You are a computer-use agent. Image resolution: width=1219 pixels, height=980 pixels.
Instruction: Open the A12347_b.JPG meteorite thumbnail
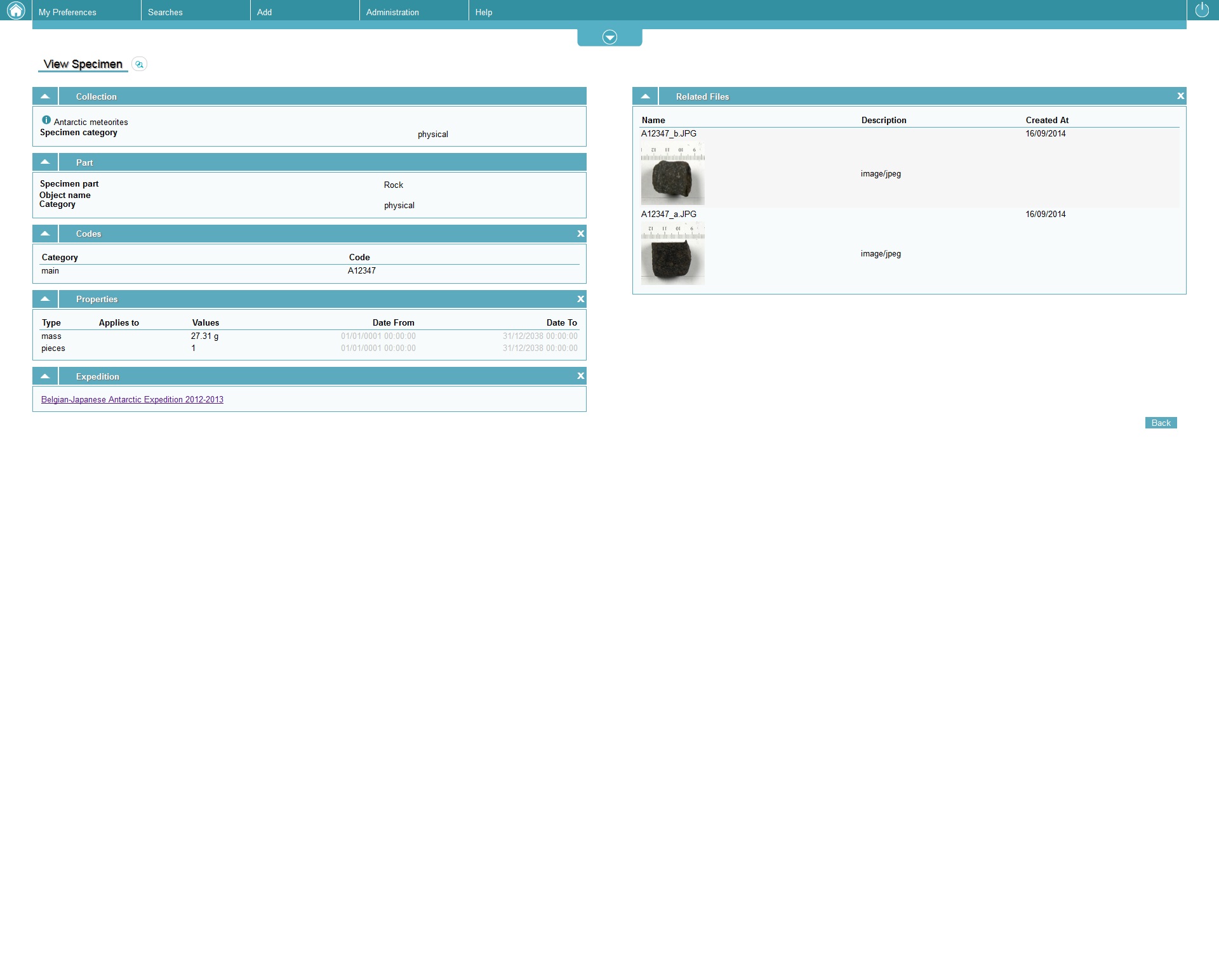672,173
